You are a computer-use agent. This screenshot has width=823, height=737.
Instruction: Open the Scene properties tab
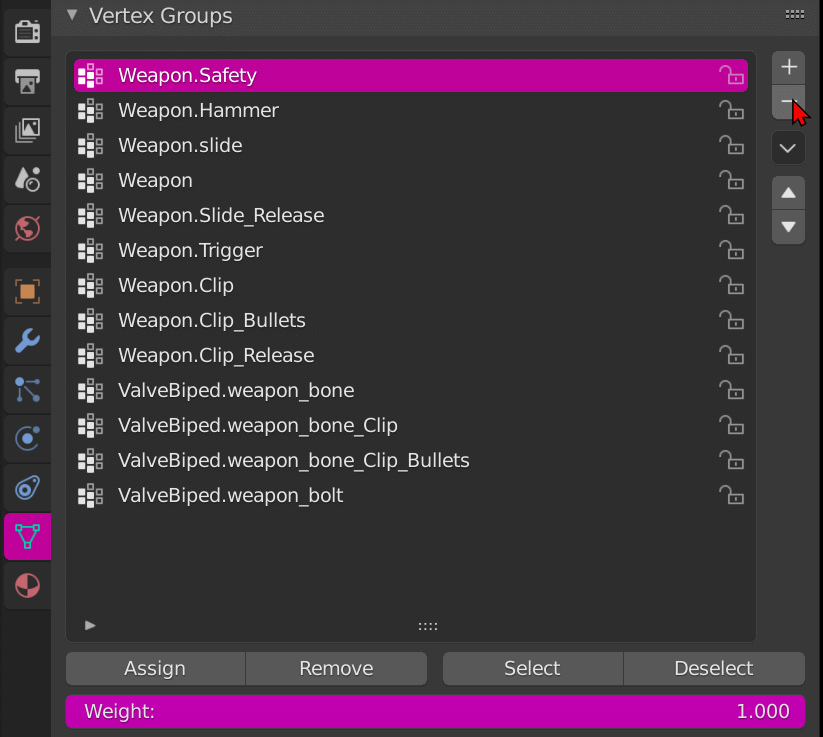pyautogui.click(x=27, y=179)
